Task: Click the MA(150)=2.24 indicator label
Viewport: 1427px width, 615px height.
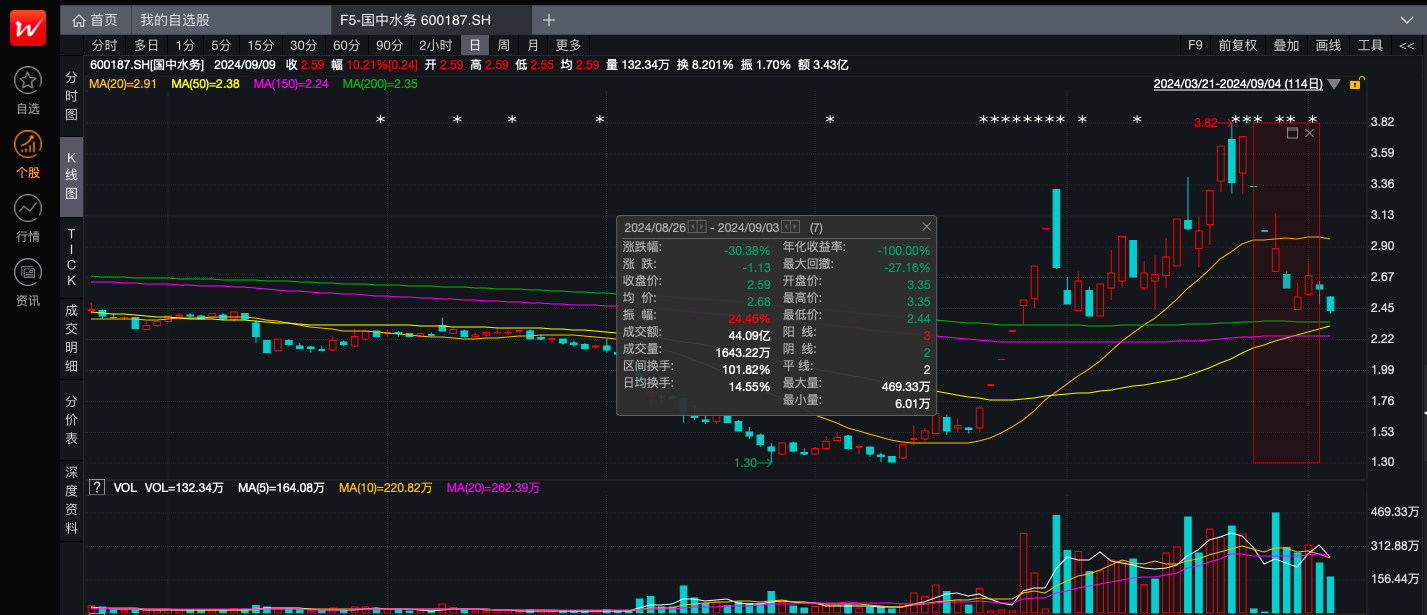Action: (291, 84)
